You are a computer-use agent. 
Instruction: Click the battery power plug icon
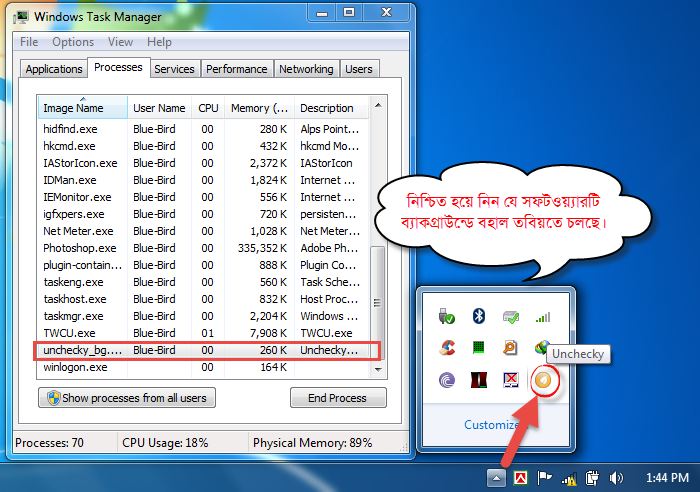[x=592, y=478]
